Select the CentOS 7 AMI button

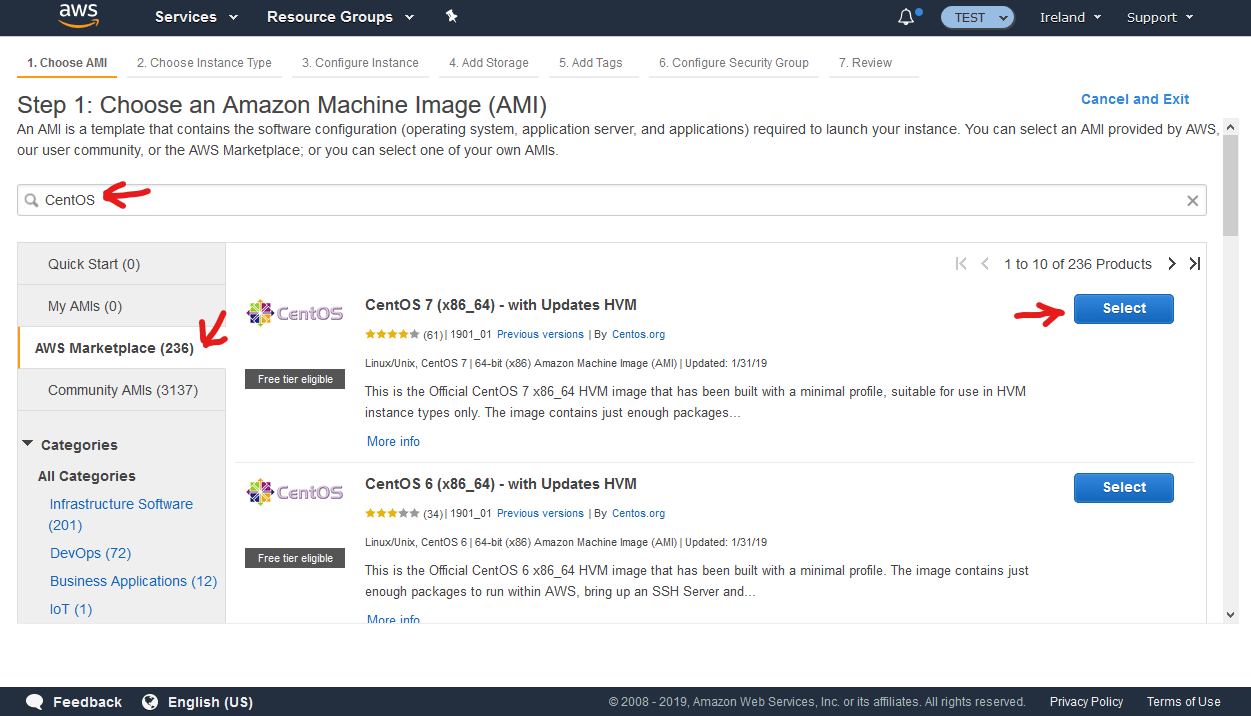pyautogui.click(x=1124, y=309)
